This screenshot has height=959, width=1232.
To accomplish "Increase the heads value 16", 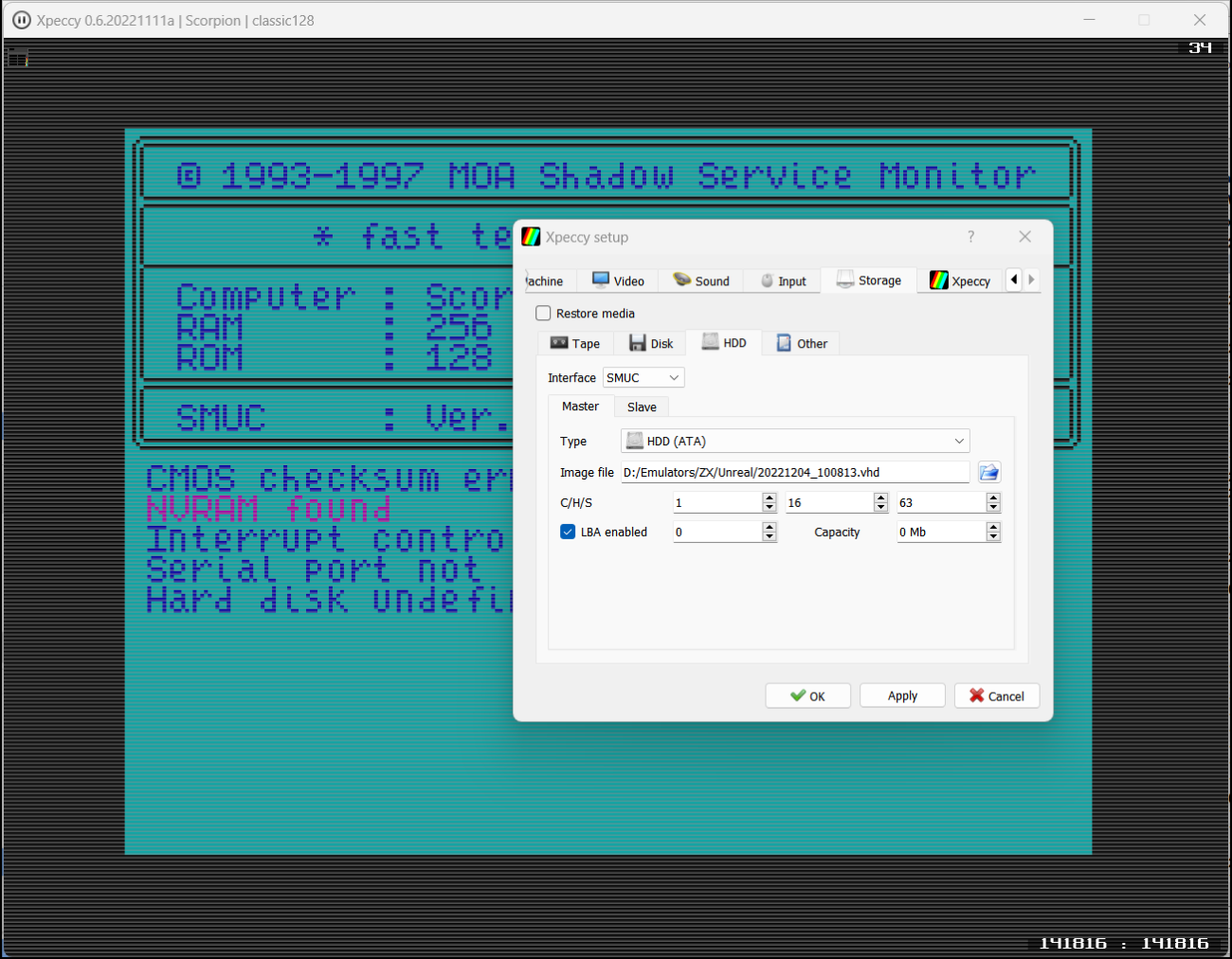I will (881, 498).
